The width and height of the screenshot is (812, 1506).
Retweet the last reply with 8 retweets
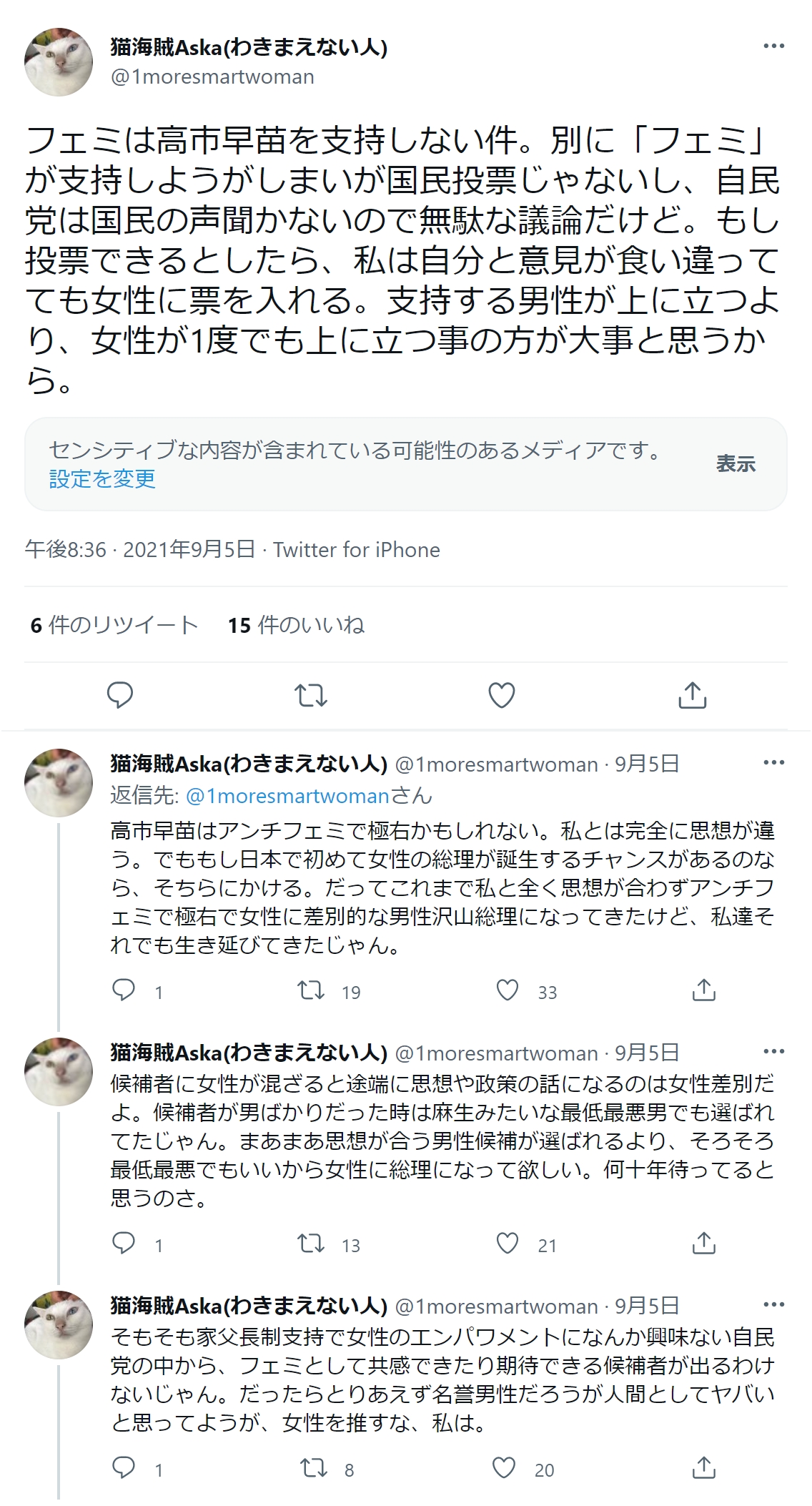(x=313, y=1468)
